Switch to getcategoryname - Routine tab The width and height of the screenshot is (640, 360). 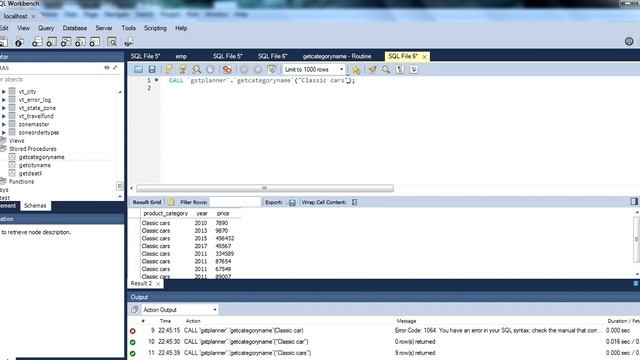pos(337,56)
